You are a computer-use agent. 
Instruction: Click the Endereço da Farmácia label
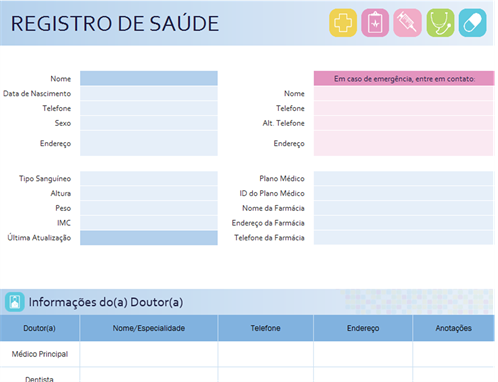click(268, 223)
